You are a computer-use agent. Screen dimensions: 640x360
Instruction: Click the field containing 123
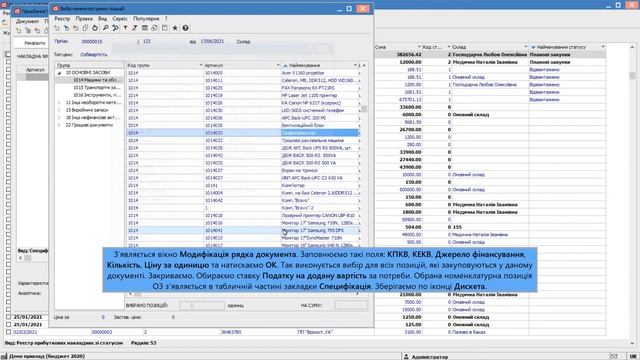coord(147,42)
